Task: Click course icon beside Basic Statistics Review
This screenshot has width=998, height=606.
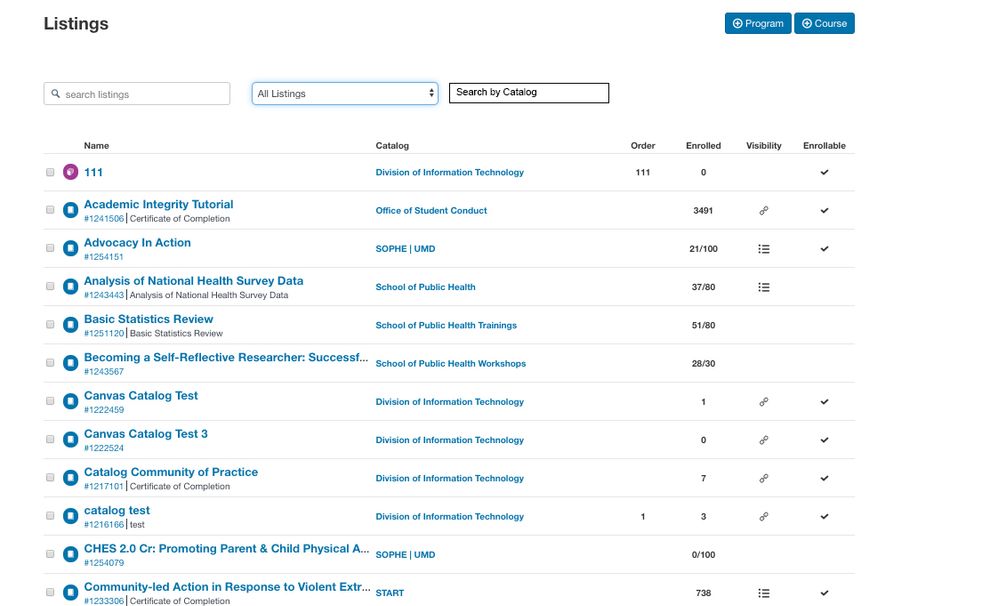Action: [x=70, y=325]
